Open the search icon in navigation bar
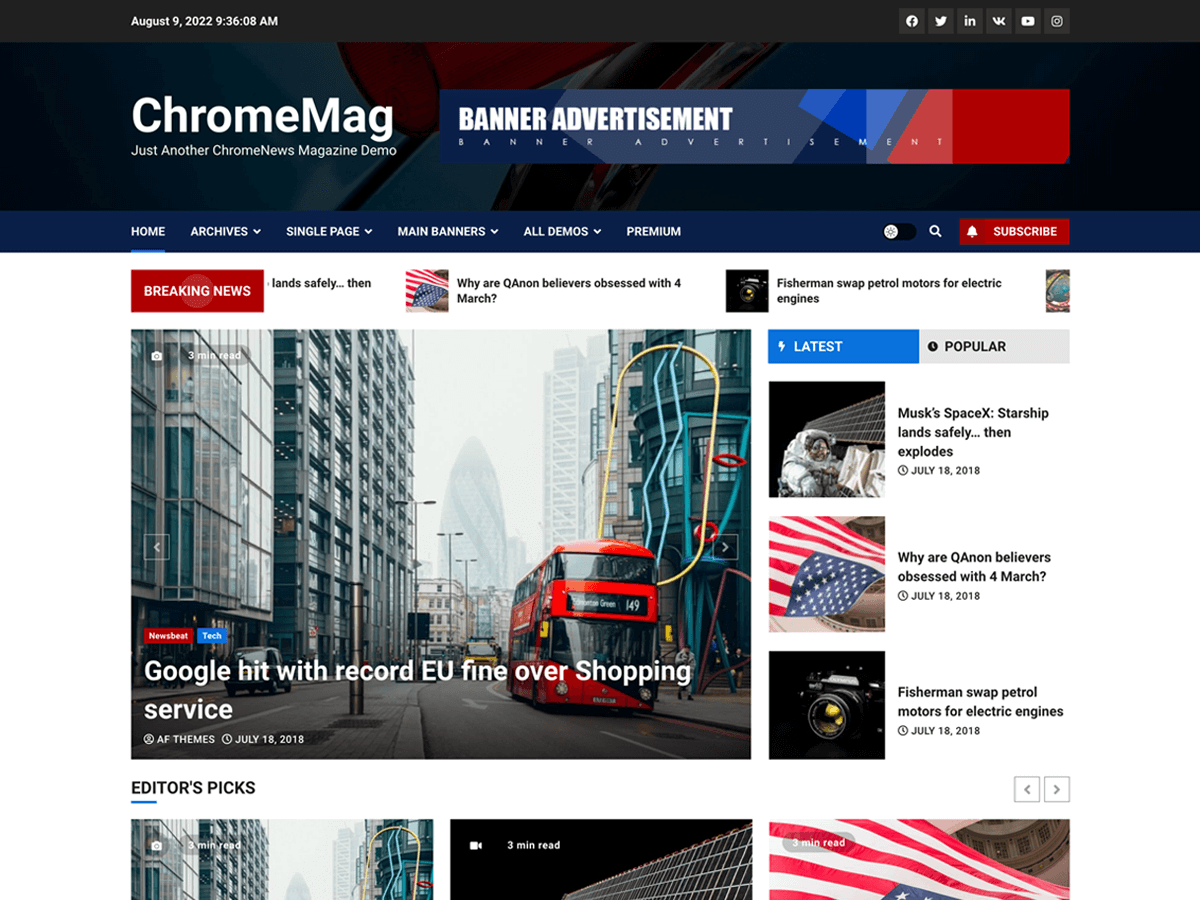 pyautogui.click(x=935, y=231)
